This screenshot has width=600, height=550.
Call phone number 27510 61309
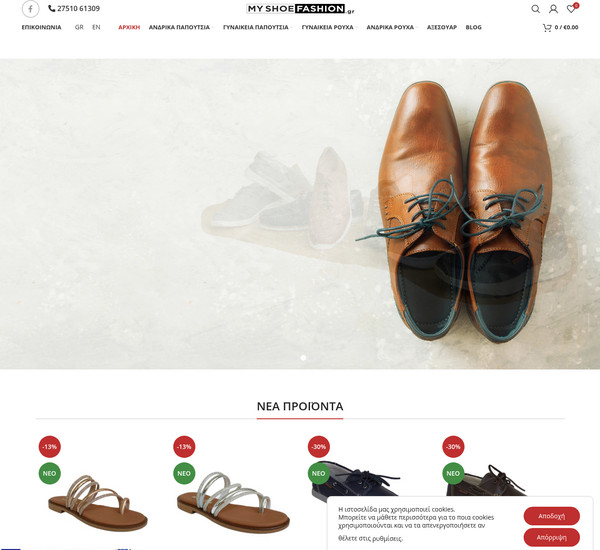74,8
